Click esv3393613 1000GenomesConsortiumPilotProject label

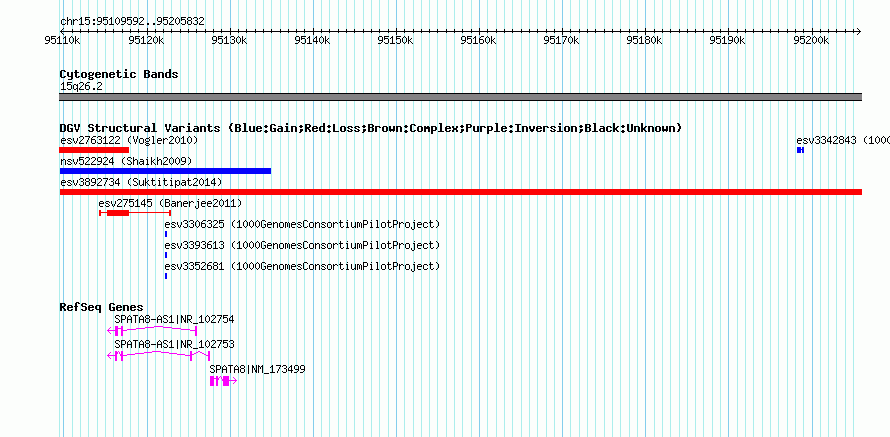(x=303, y=245)
